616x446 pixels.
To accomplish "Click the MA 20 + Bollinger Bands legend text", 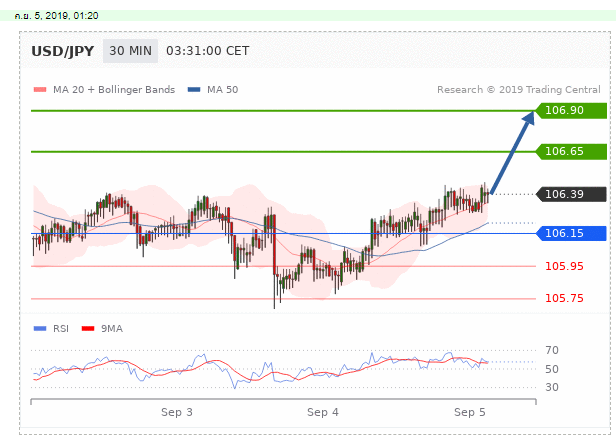I will pyautogui.click(x=114, y=90).
